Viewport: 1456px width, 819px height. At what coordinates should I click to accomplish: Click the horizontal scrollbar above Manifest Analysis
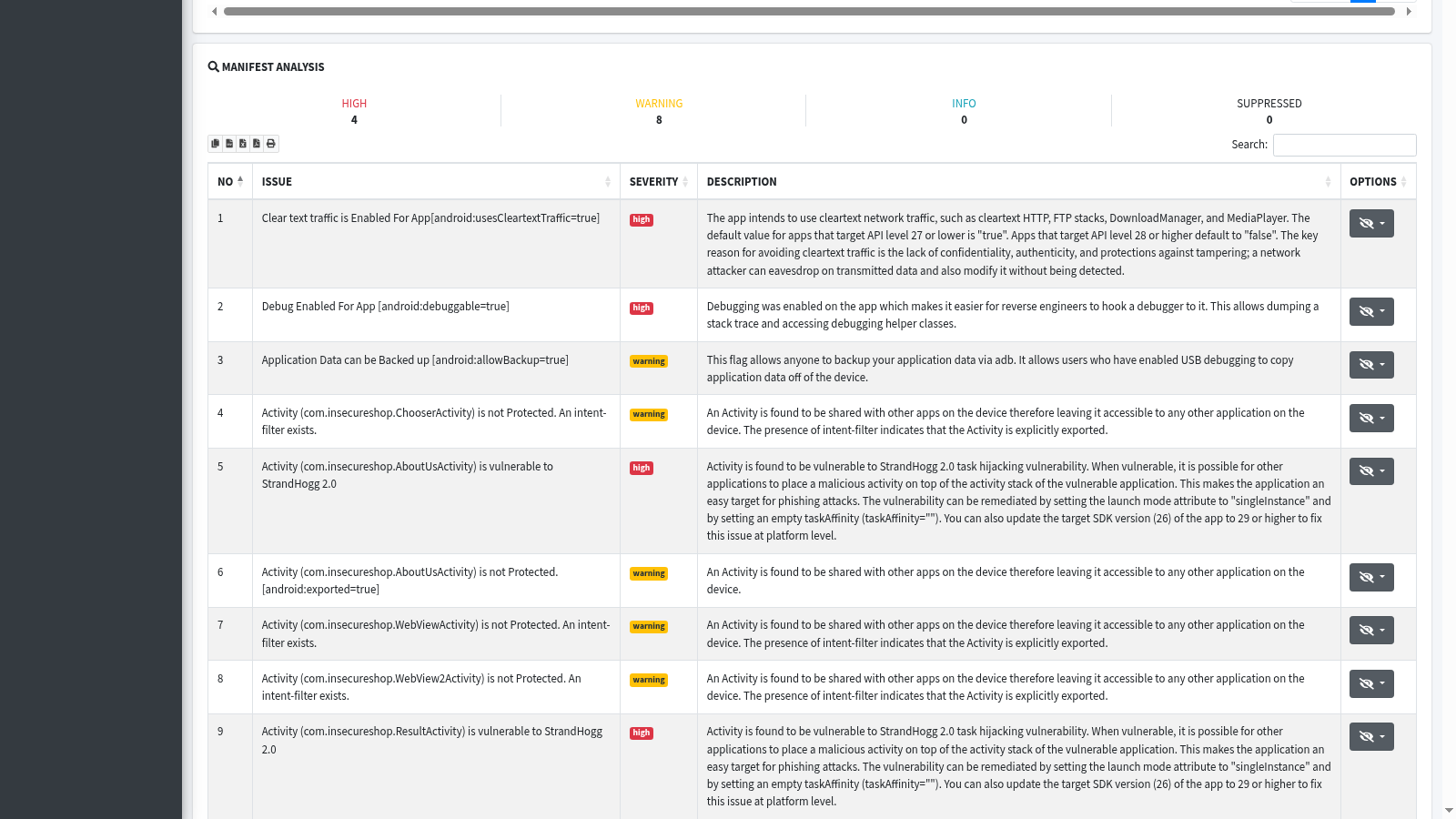point(809,12)
